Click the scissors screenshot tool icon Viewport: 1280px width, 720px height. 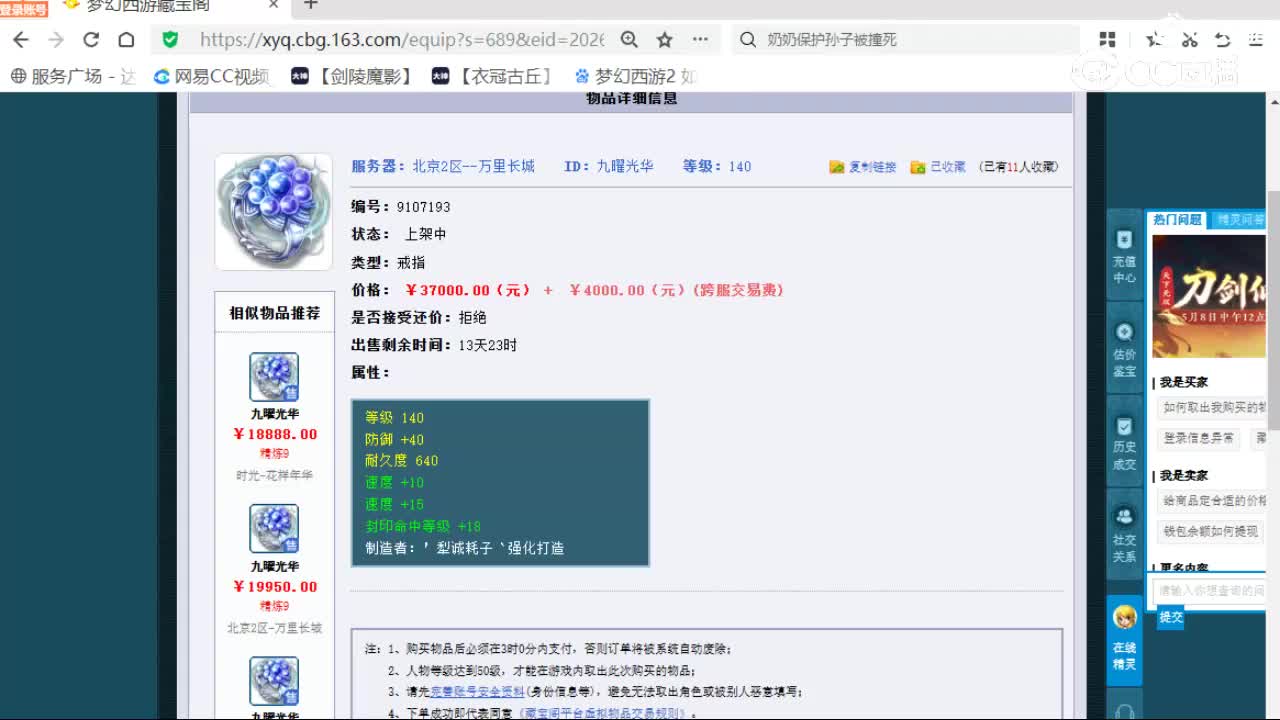1189,40
